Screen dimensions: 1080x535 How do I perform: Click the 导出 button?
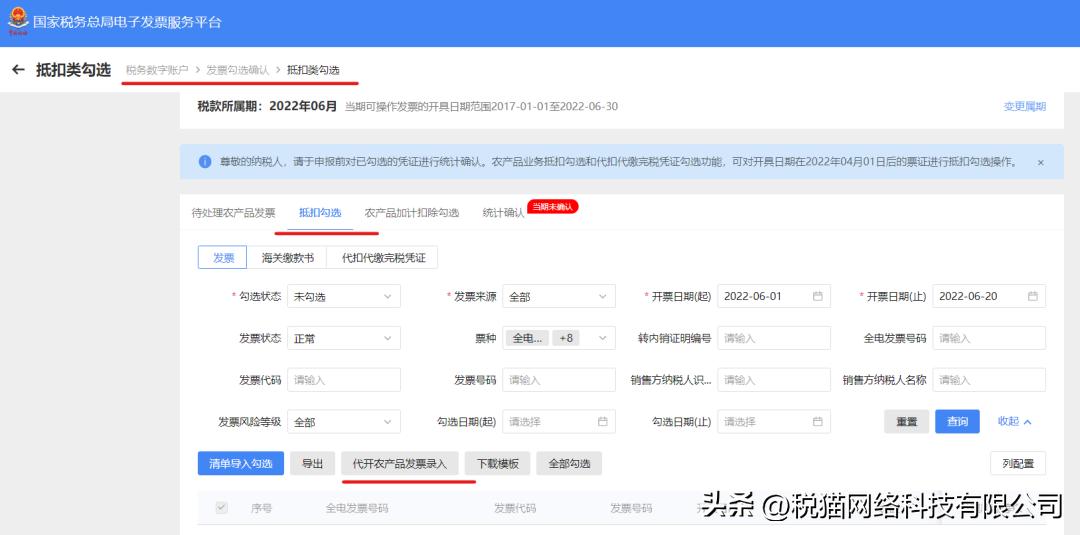point(312,463)
